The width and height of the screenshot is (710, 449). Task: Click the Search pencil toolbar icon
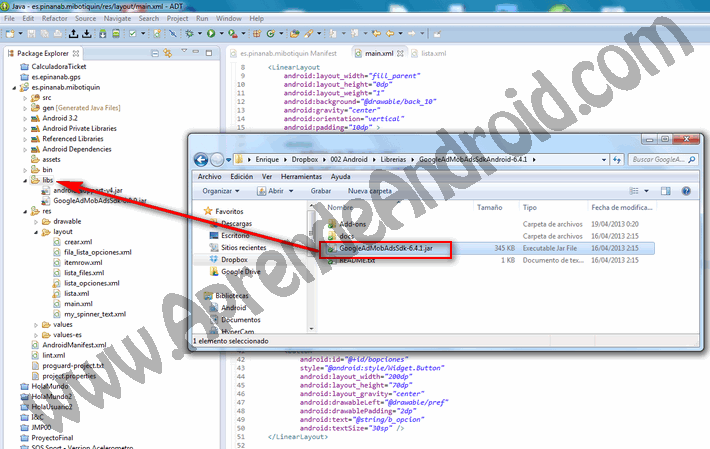pos(309,33)
